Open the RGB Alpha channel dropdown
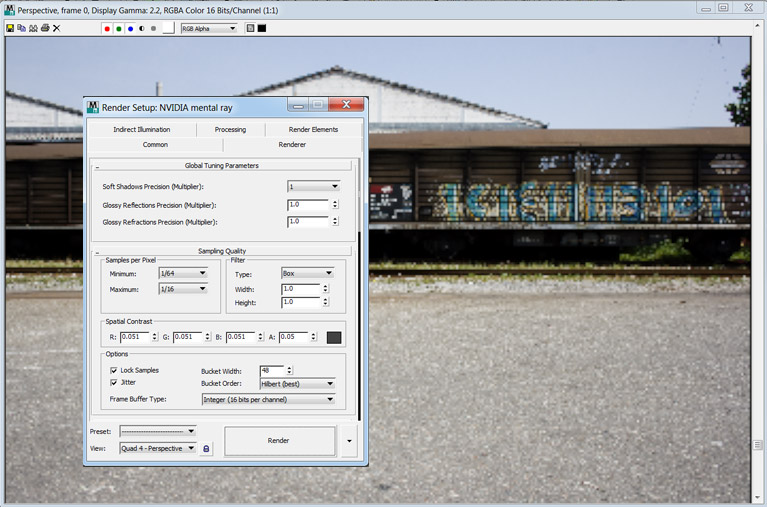Viewport: 767px width, 507px height. (209, 28)
